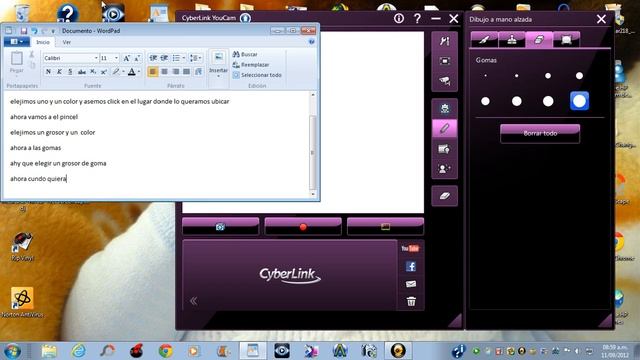Viewport: 640px width, 360px height.
Task: Open Windows Start menu orb
Action: (x=13, y=351)
